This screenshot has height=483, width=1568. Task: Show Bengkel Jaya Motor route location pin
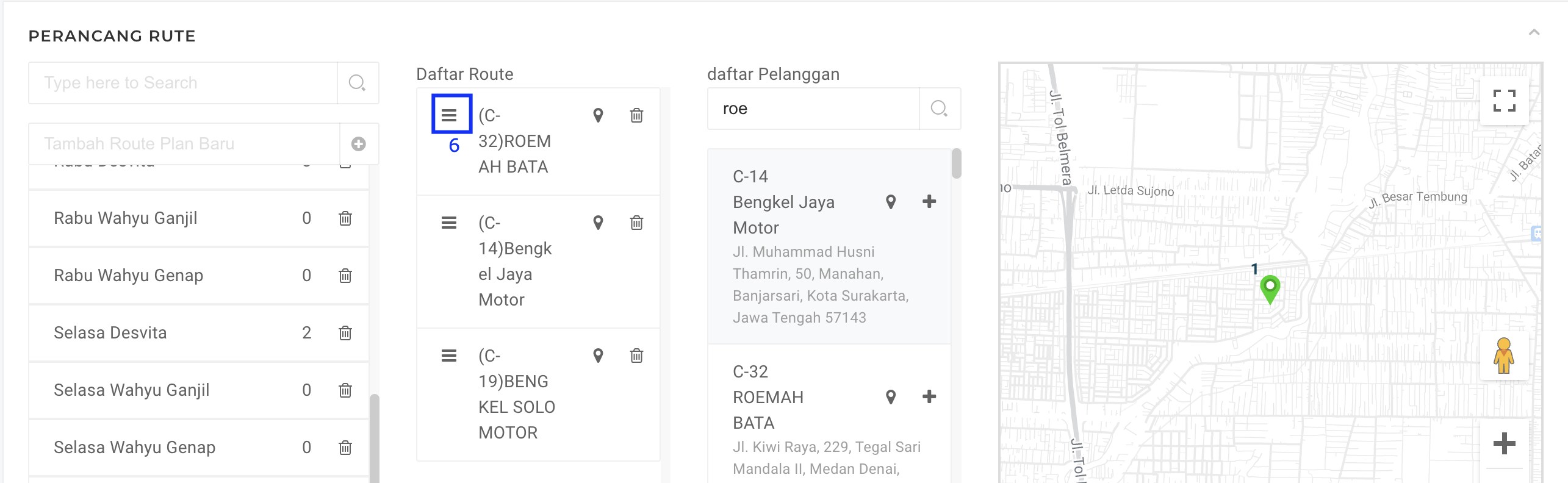point(598,223)
